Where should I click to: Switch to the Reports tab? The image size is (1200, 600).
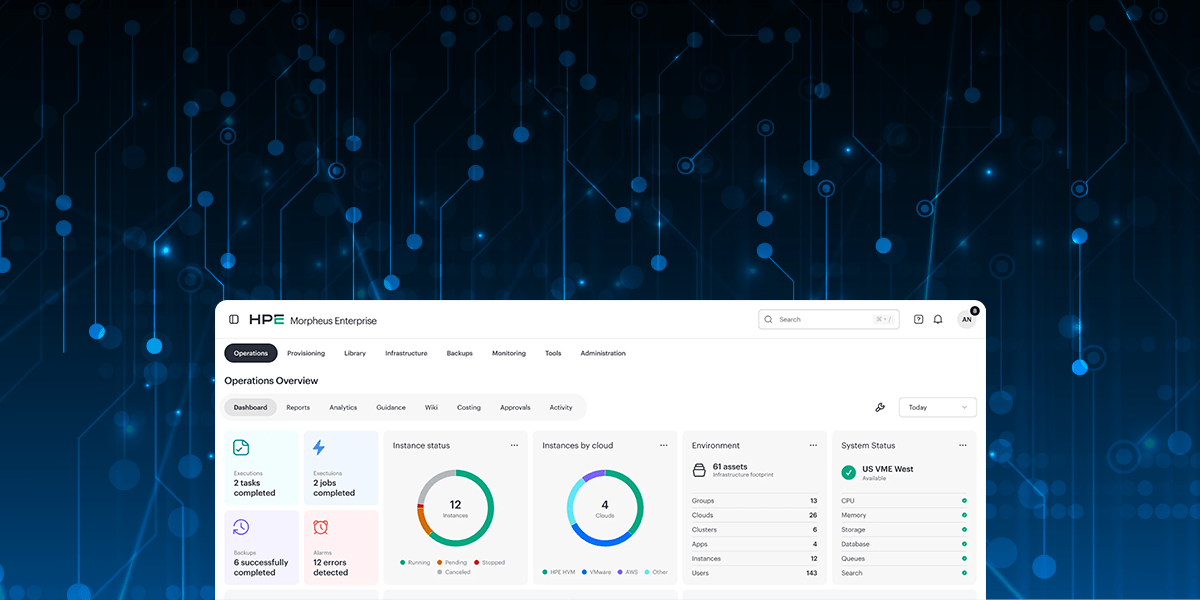tap(297, 407)
